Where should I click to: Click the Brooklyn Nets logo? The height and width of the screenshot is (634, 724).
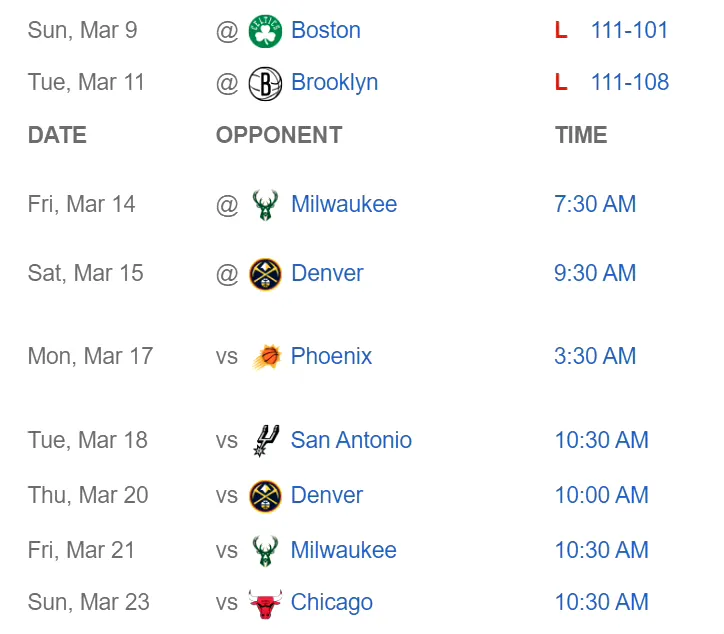click(x=265, y=84)
